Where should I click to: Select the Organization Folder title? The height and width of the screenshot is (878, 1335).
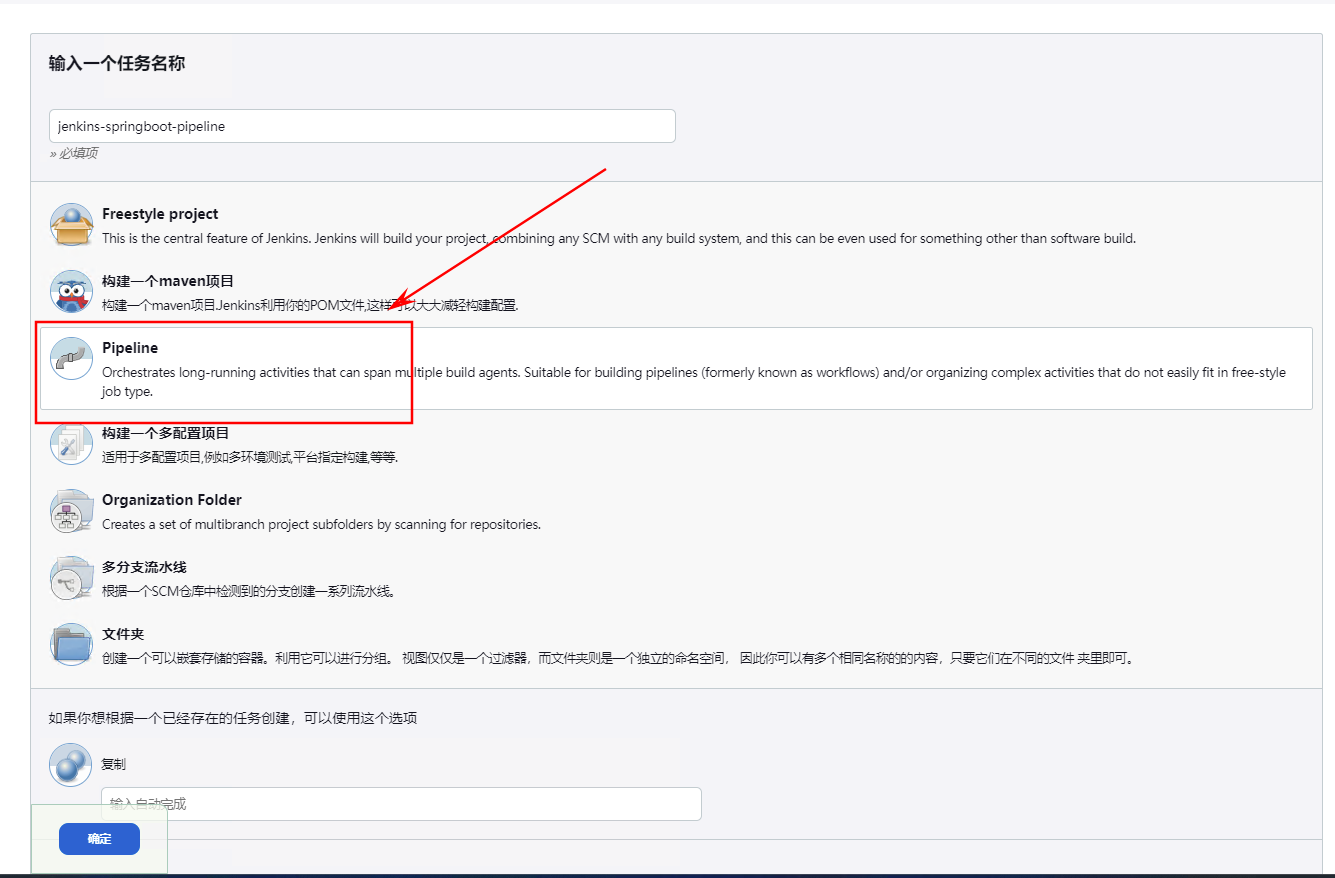(x=172, y=500)
